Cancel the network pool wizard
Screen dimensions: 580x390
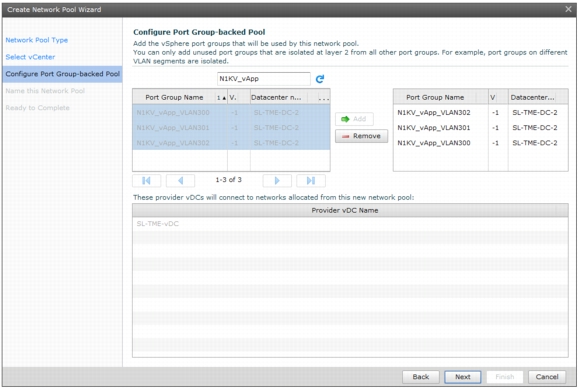click(x=547, y=377)
